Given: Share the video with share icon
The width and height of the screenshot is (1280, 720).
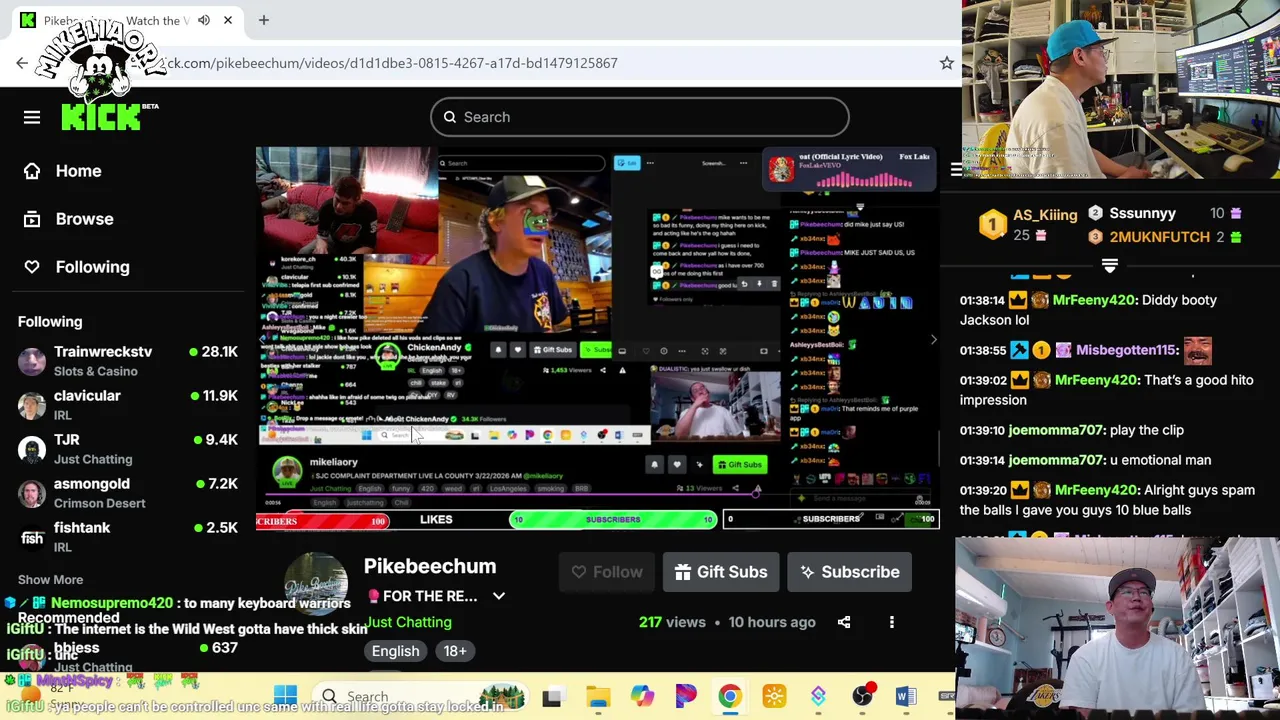Looking at the screenshot, I should point(844,622).
